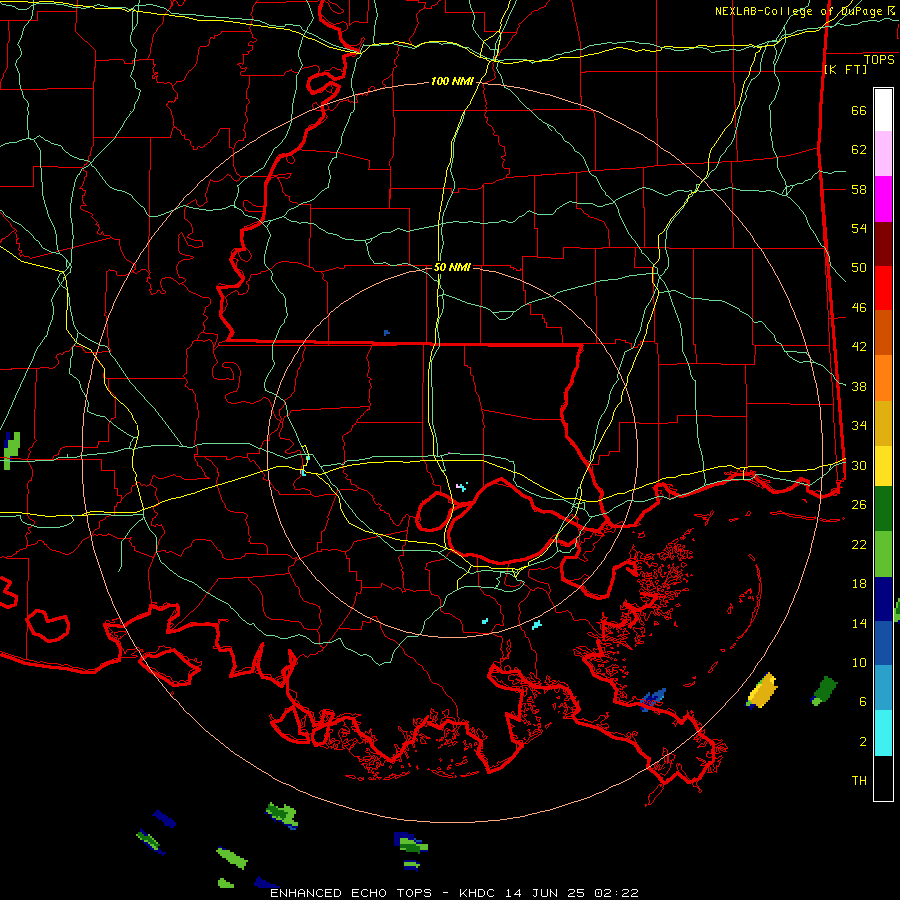Screen dimensions: 900x900
Task: Click the green echo at the west map edge
Action: [11, 451]
